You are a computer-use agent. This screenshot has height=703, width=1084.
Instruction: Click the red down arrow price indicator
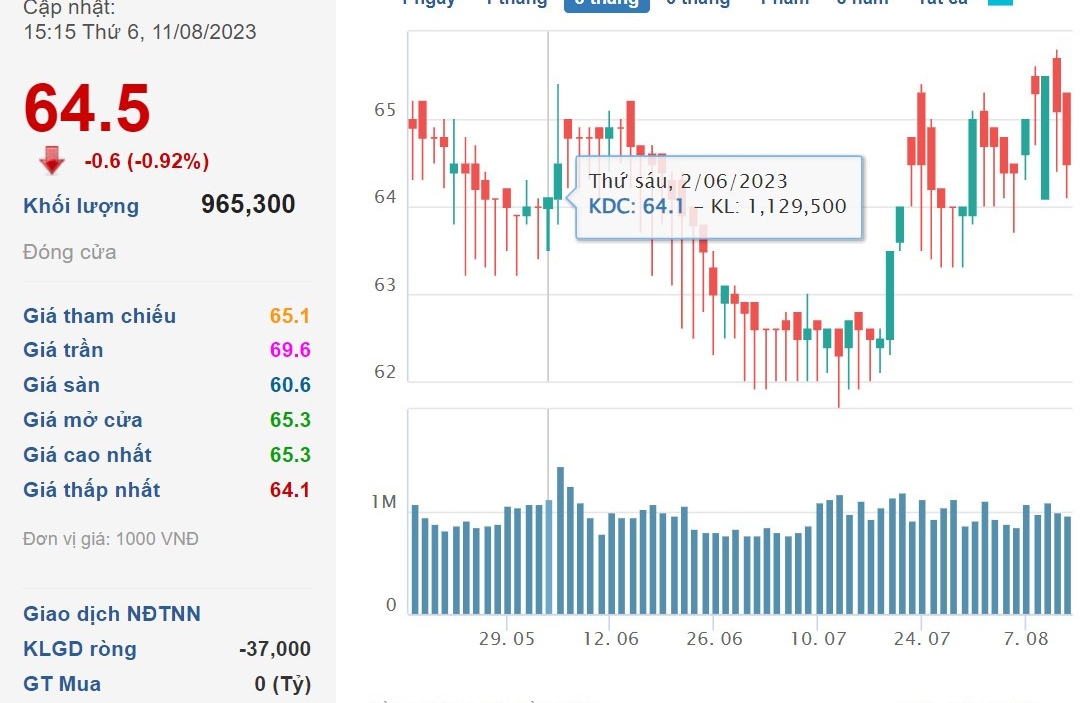52,160
